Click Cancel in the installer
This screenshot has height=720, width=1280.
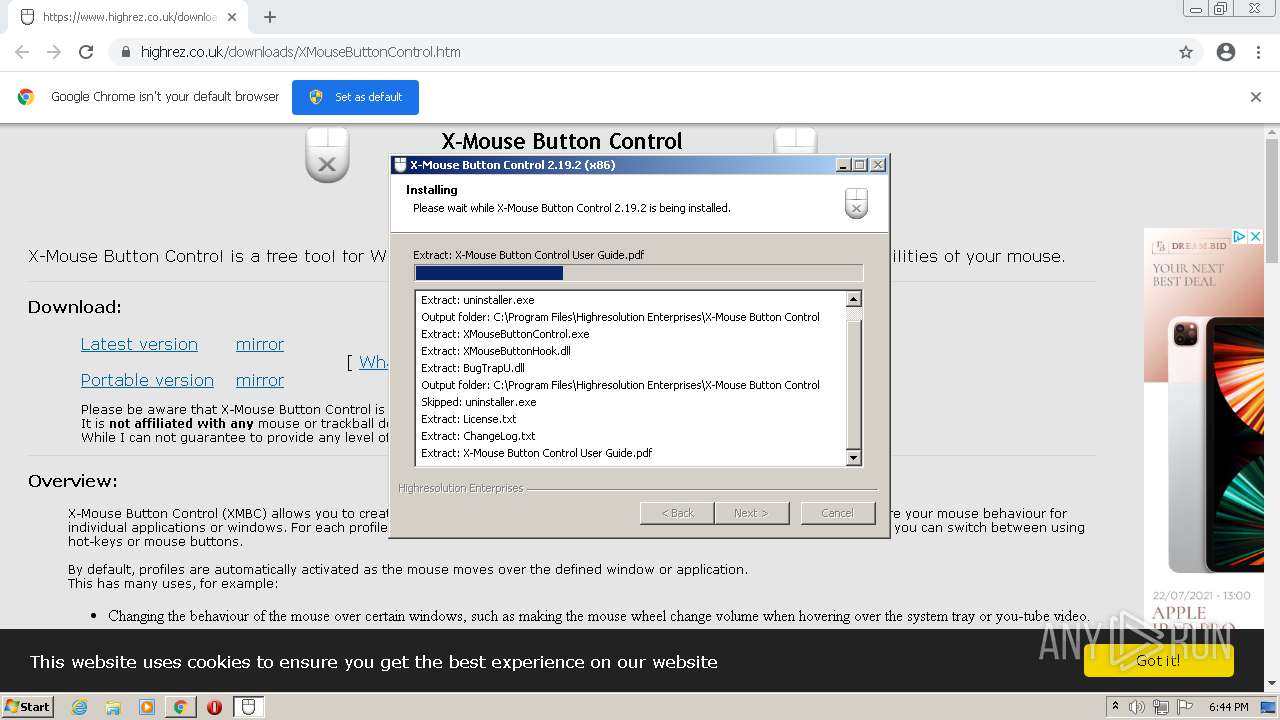tap(838, 513)
